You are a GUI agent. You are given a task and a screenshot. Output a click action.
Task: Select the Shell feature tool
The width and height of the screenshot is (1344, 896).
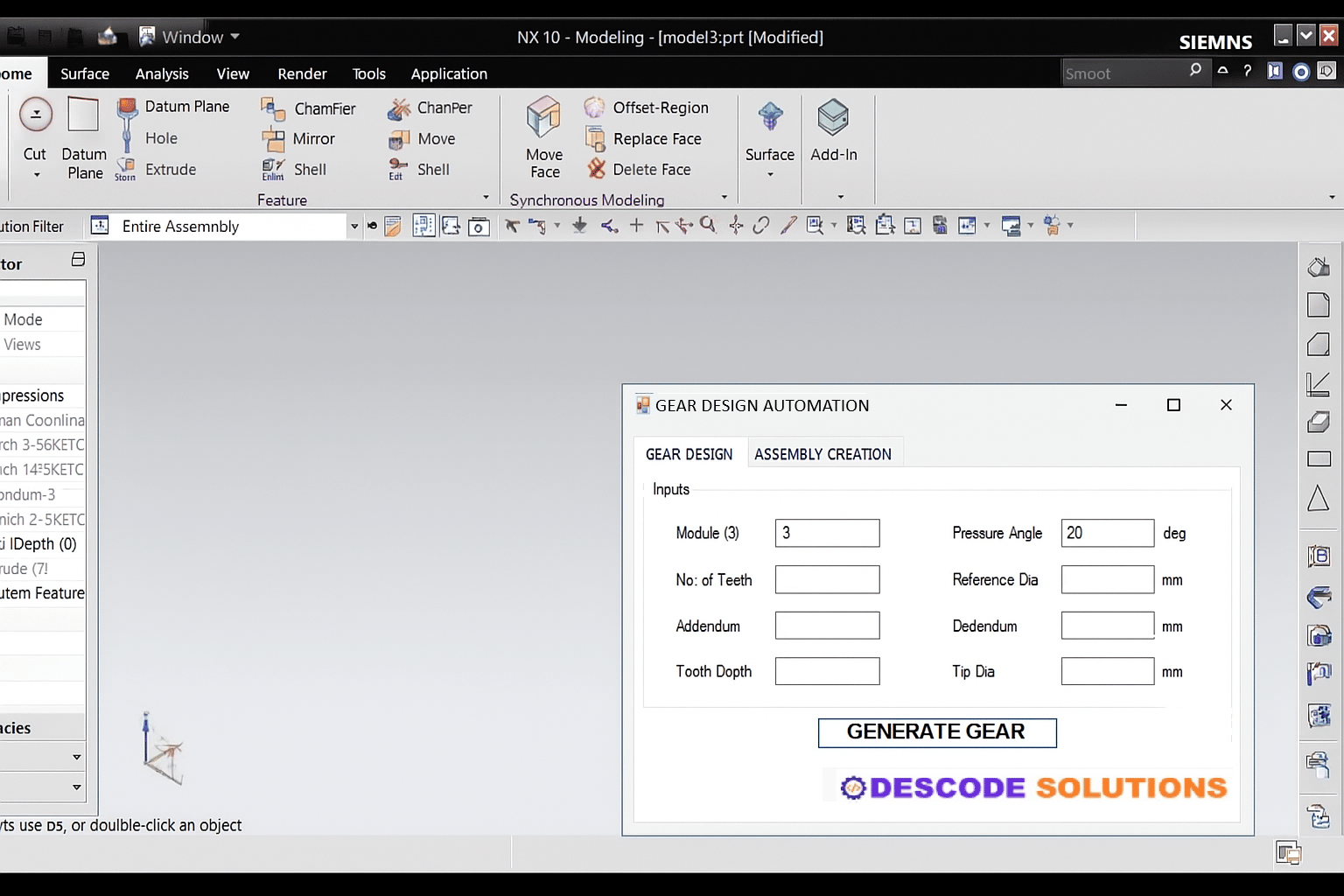point(311,169)
